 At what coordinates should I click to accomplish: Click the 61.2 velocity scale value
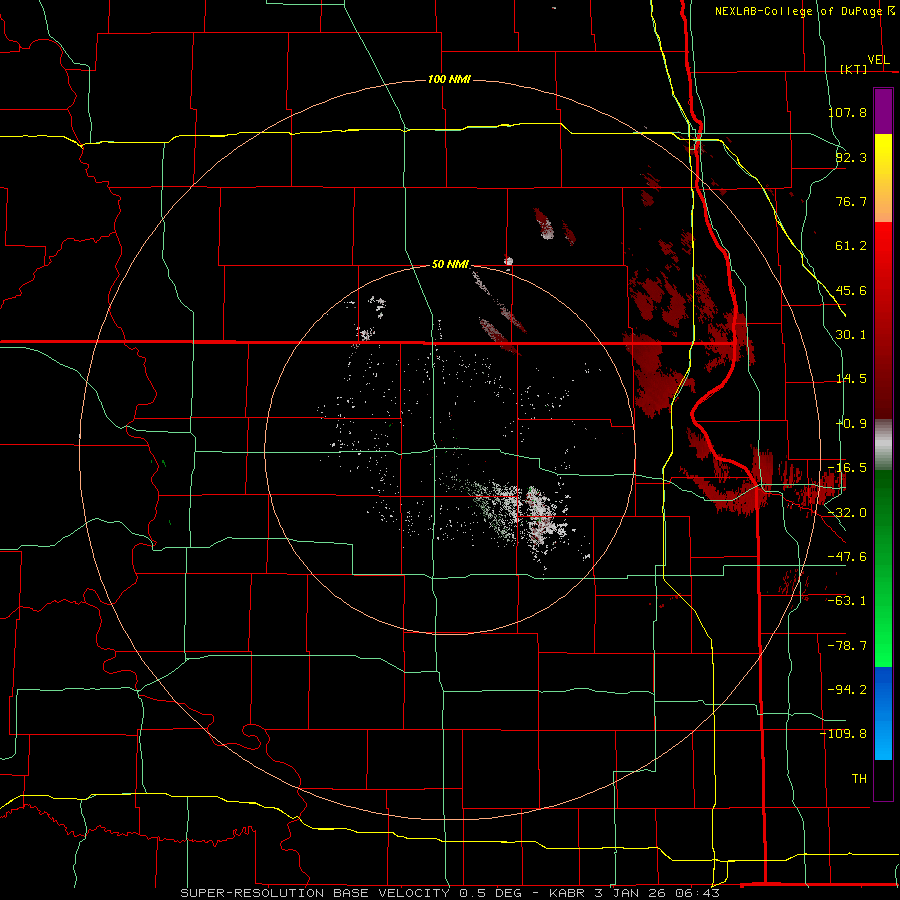pyautogui.click(x=851, y=246)
